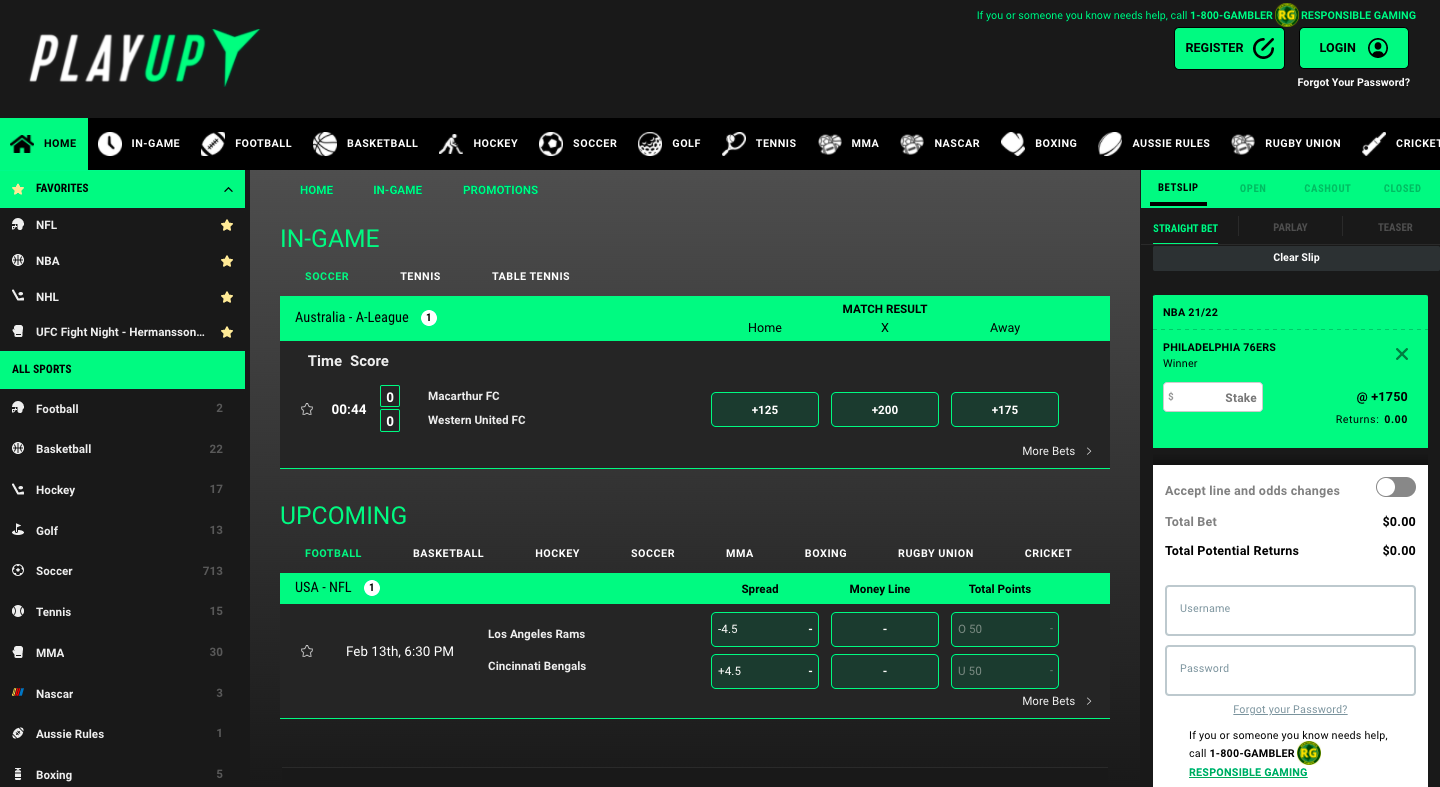Expand More Bets for the NFL game
Image resolution: width=1440 pixels, height=787 pixels.
1056,701
